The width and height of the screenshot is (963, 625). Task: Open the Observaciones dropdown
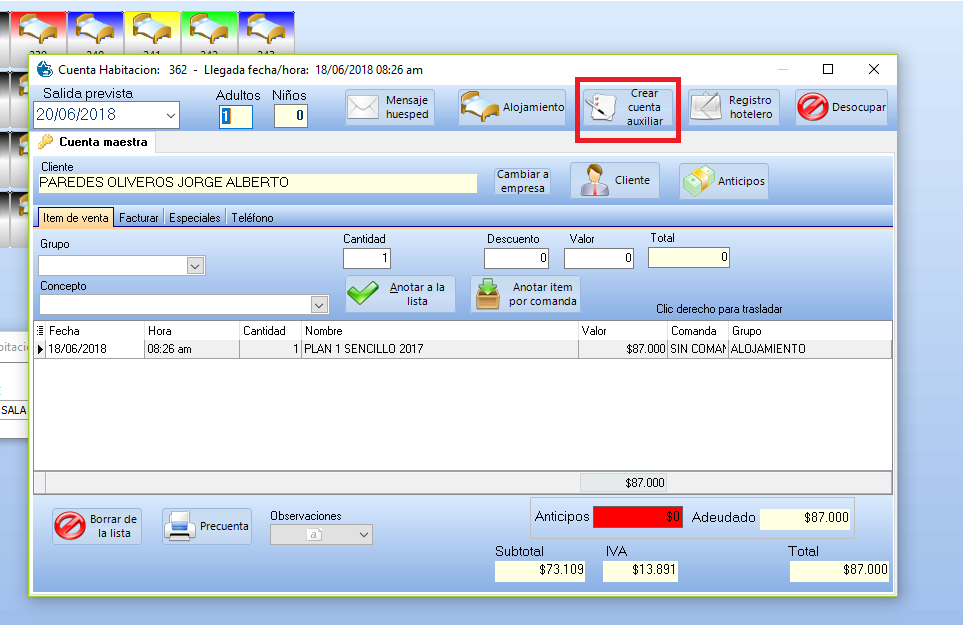pos(363,535)
